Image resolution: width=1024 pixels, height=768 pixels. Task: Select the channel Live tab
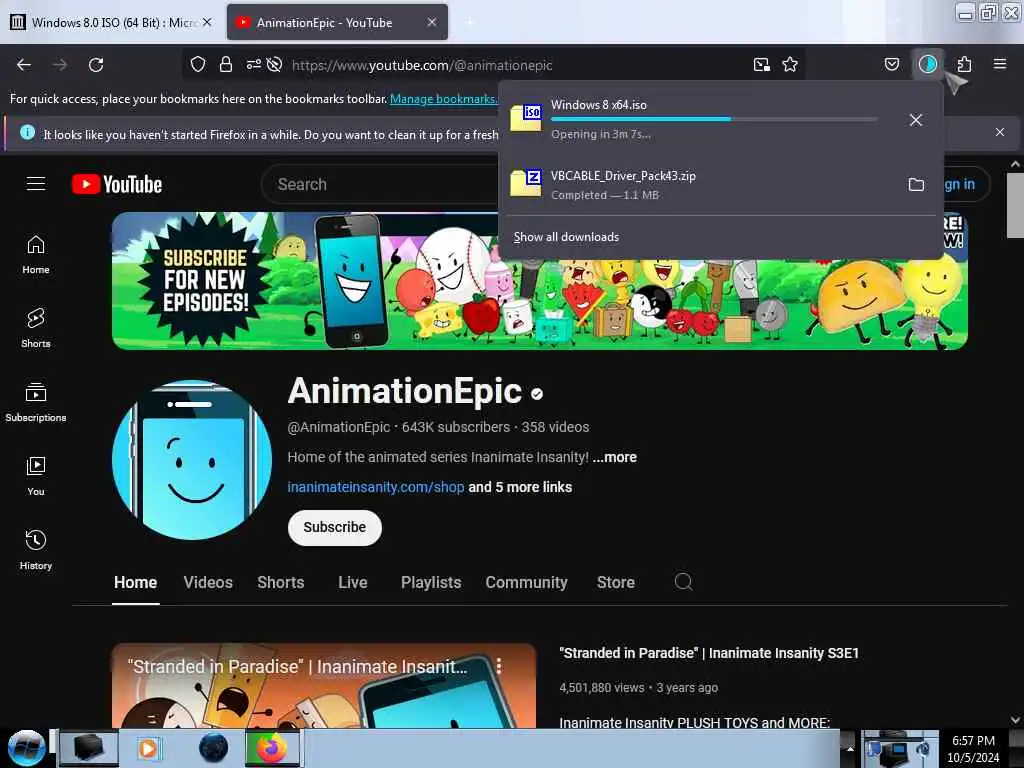[x=353, y=583]
